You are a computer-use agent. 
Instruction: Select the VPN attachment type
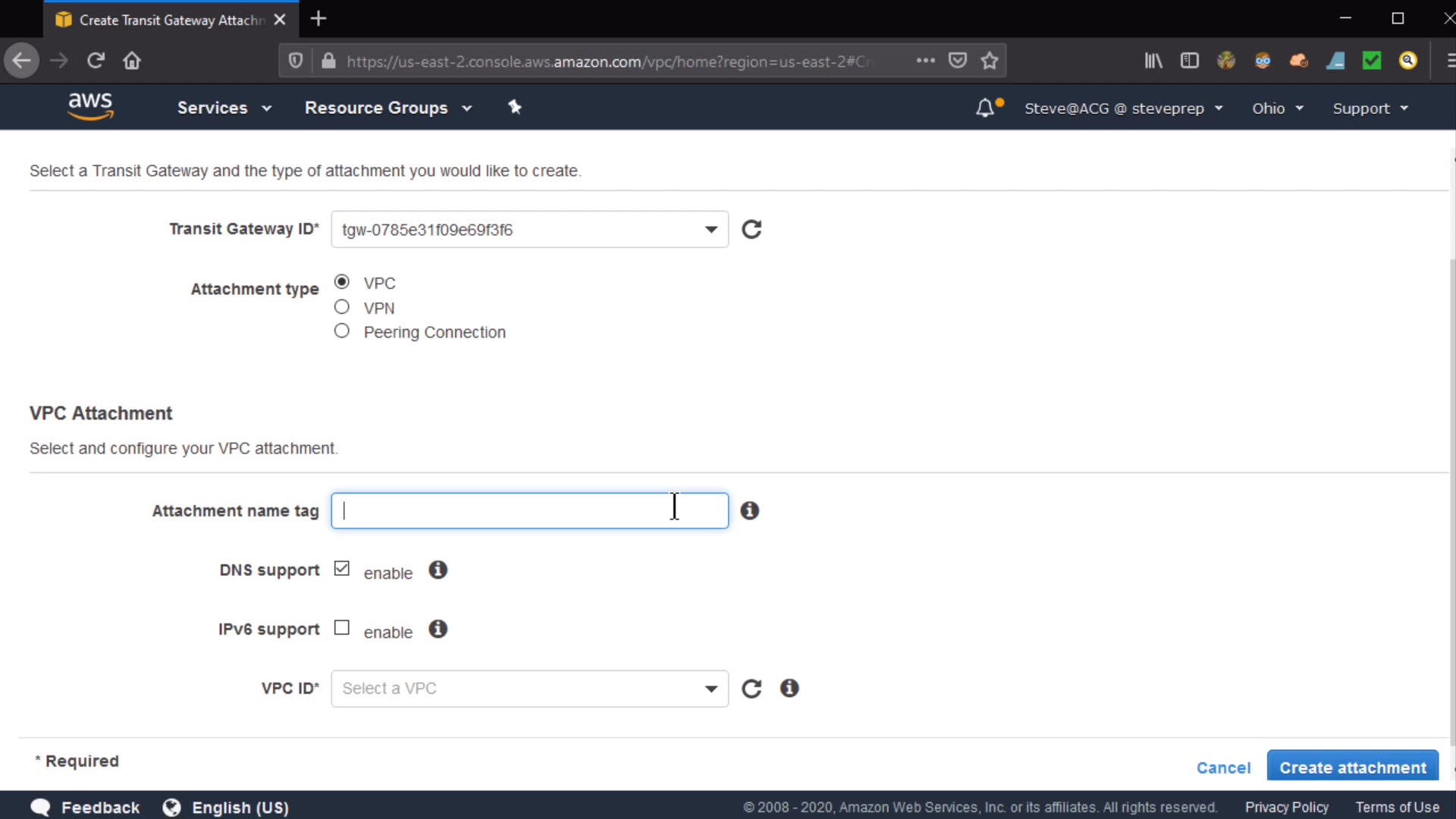coord(342,306)
